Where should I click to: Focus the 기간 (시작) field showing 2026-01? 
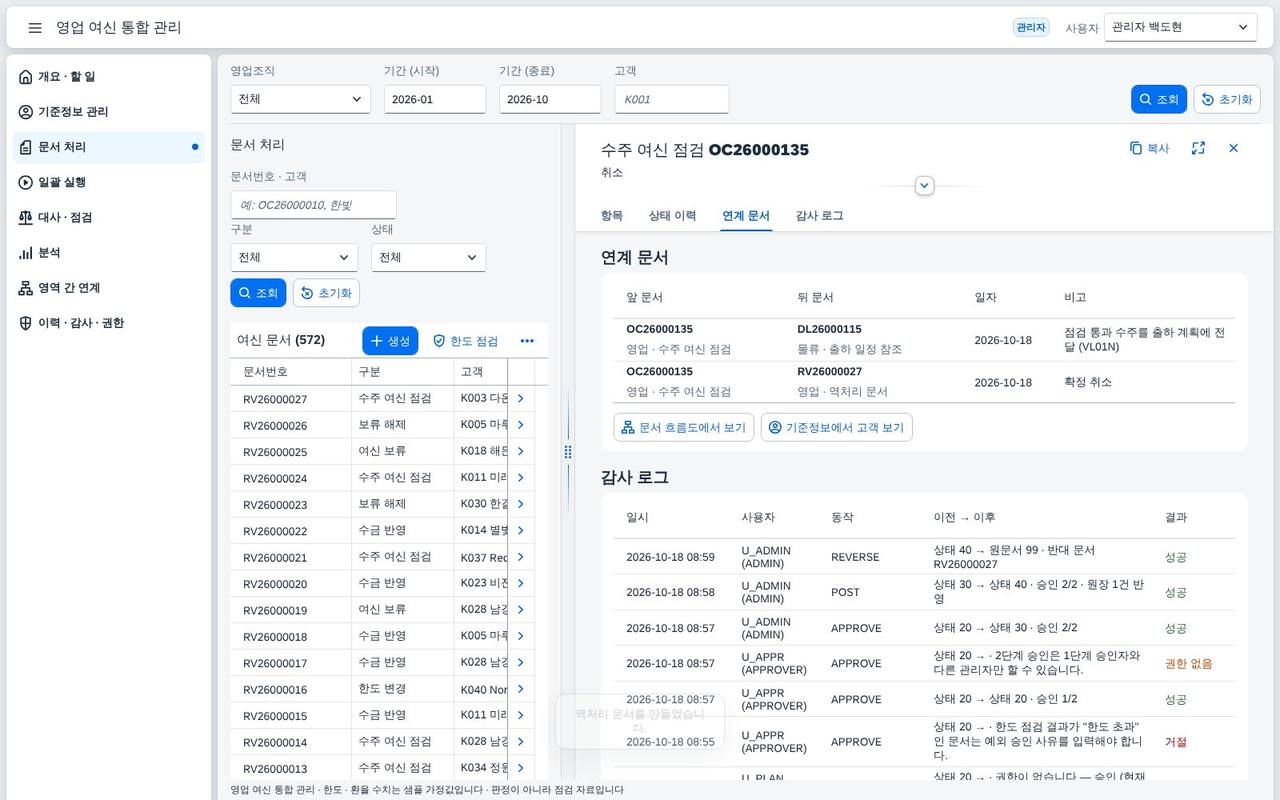435,99
